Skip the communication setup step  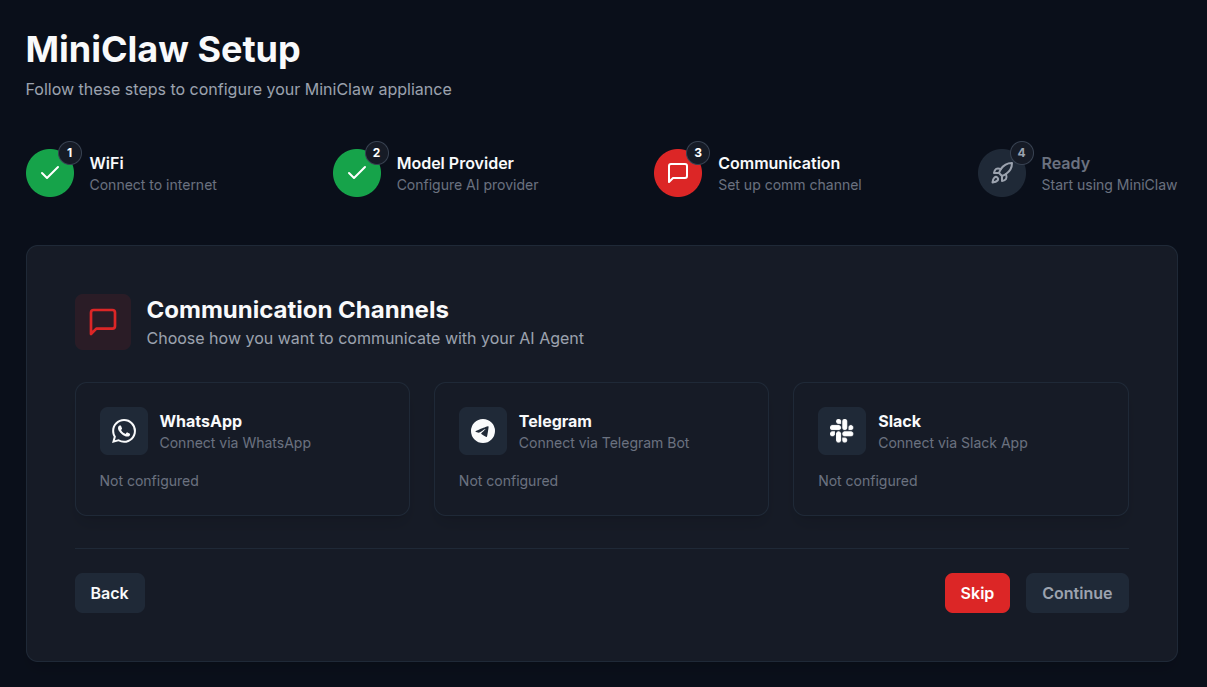(x=977, y=593)
